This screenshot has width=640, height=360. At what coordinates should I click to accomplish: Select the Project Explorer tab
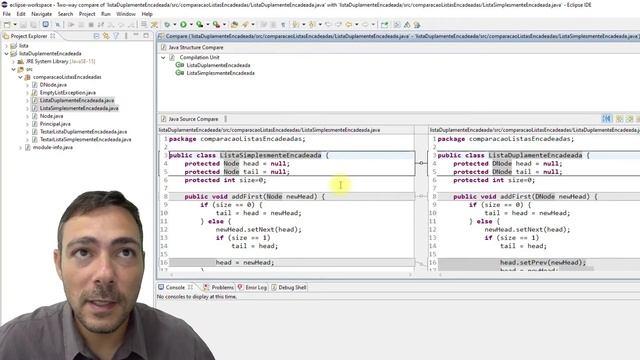(29, 36)
